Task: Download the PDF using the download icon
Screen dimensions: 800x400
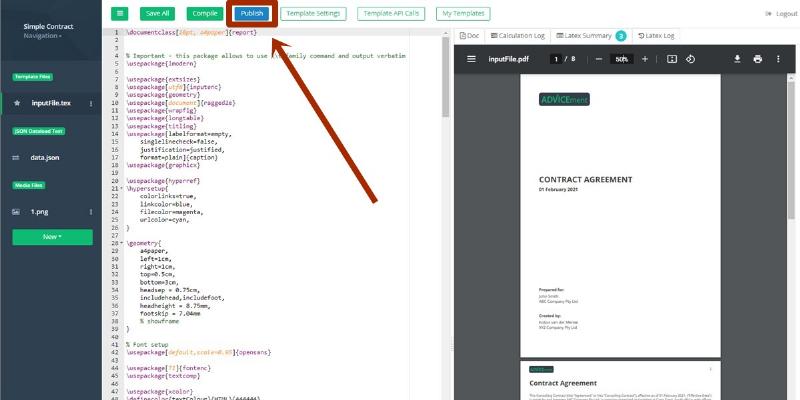Action: [737, 59]
